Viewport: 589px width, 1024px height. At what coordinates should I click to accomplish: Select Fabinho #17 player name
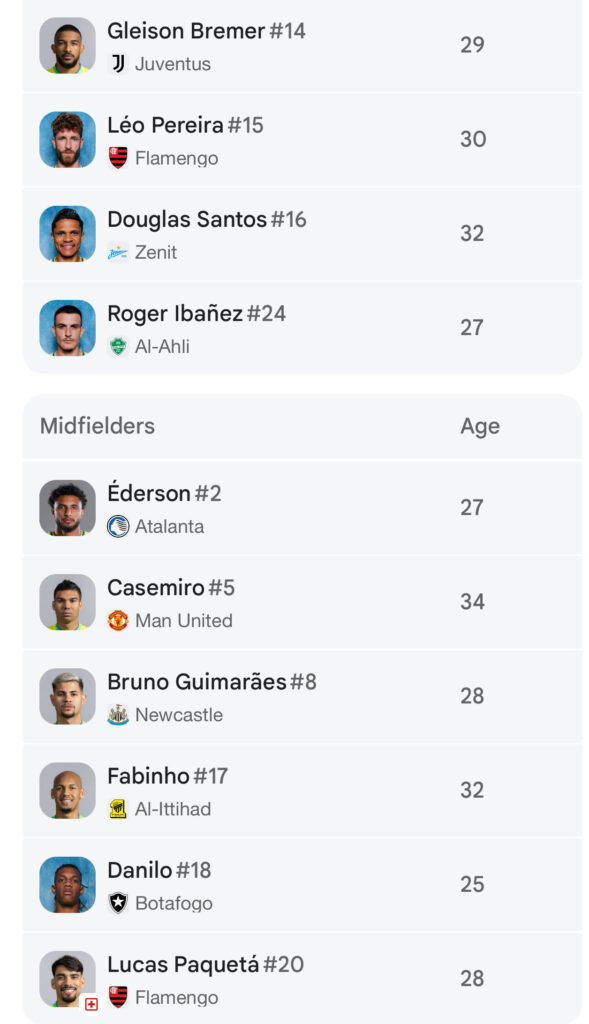(168, 775)
